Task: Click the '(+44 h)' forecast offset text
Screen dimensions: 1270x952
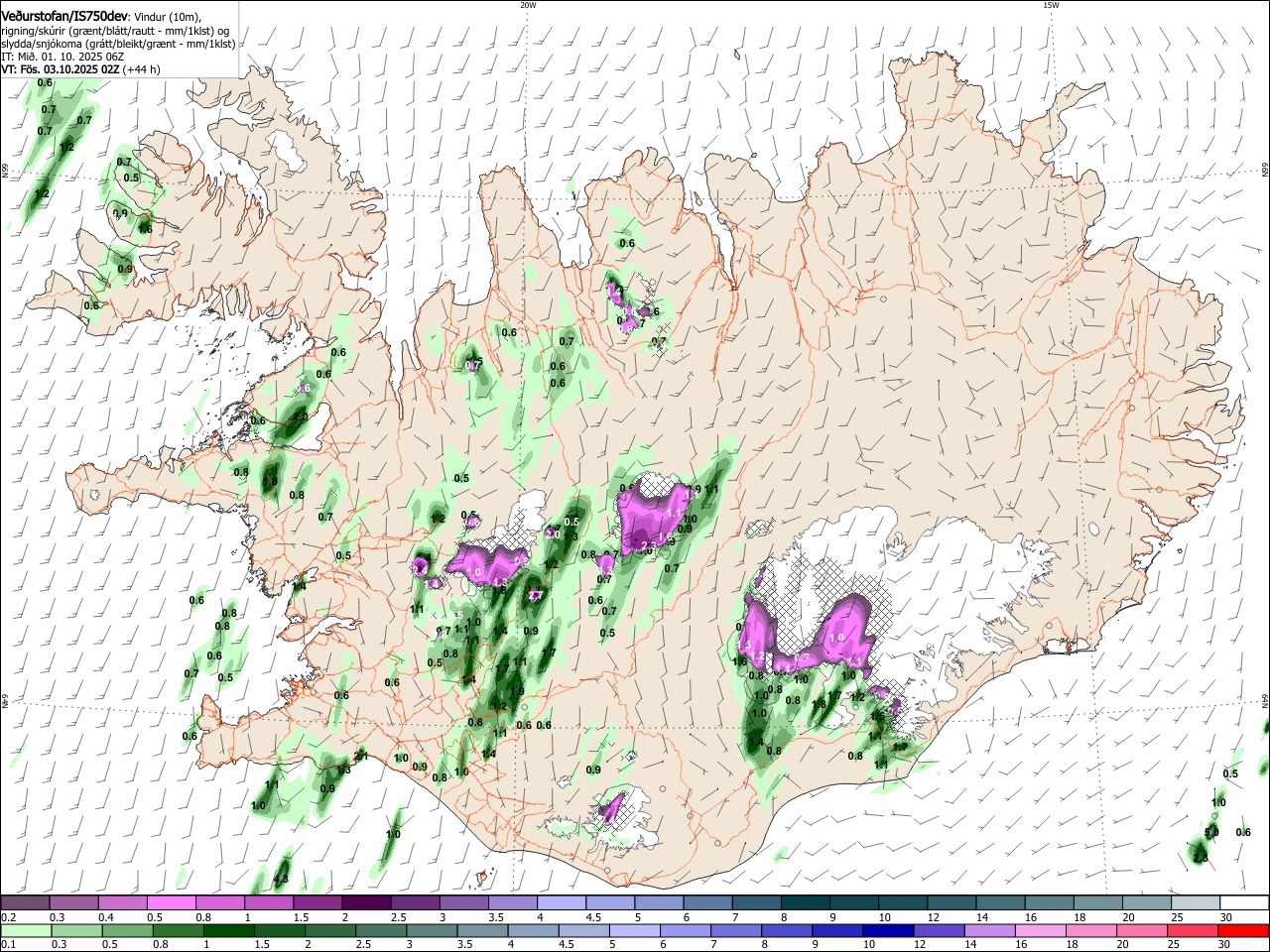Action: click(142, 69)
